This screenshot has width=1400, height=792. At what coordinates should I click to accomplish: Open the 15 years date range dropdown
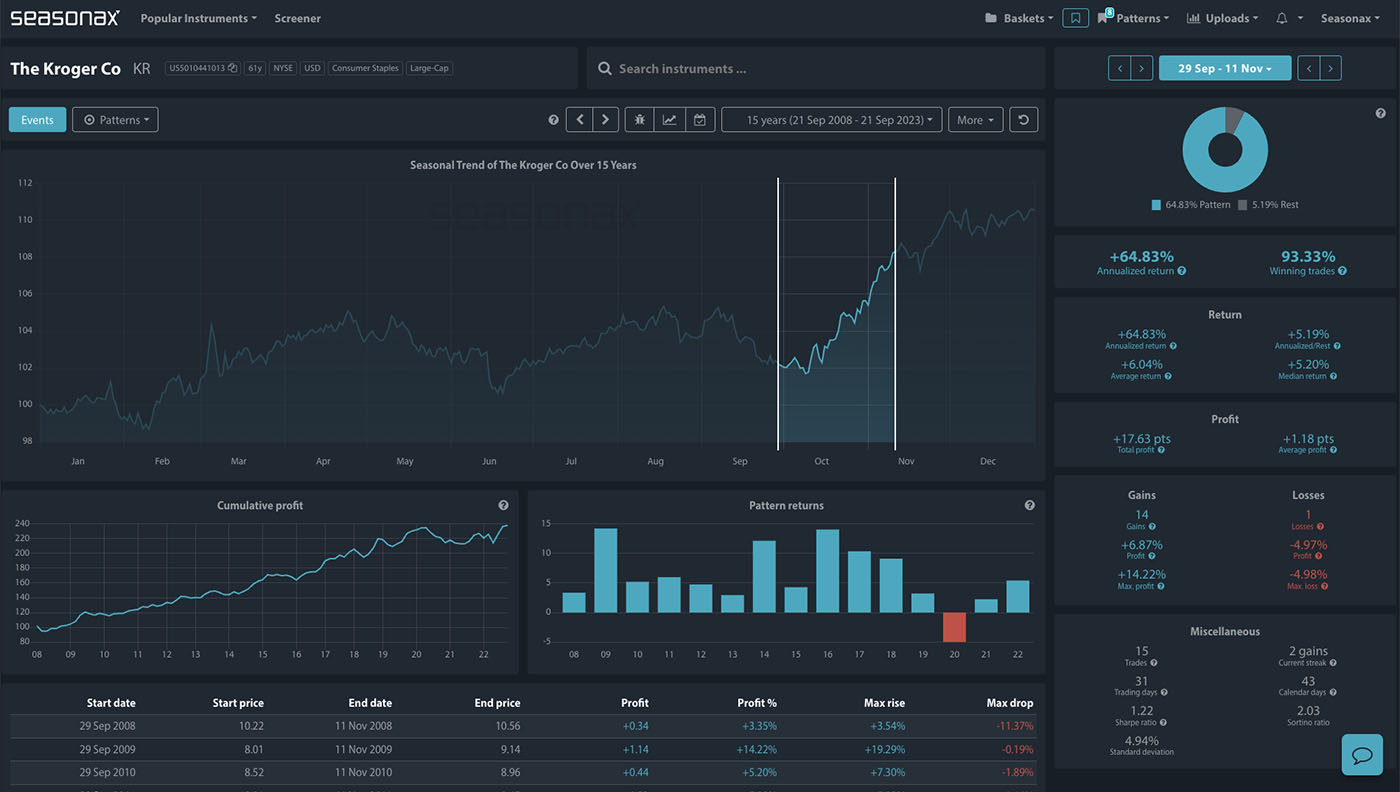pyautogui.click(x=831, y=120)
